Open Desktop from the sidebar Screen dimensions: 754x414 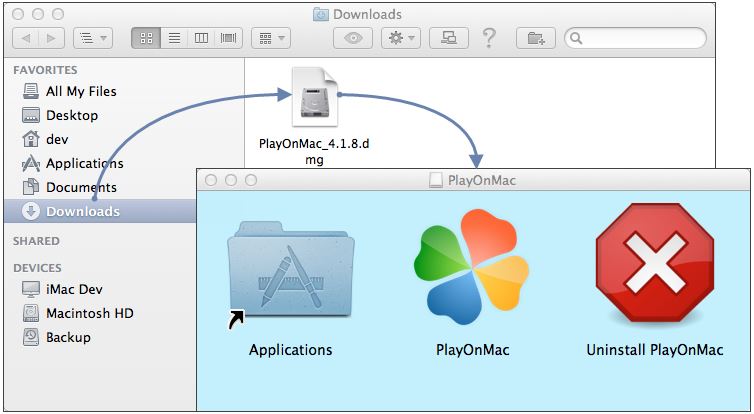point(100,115)
